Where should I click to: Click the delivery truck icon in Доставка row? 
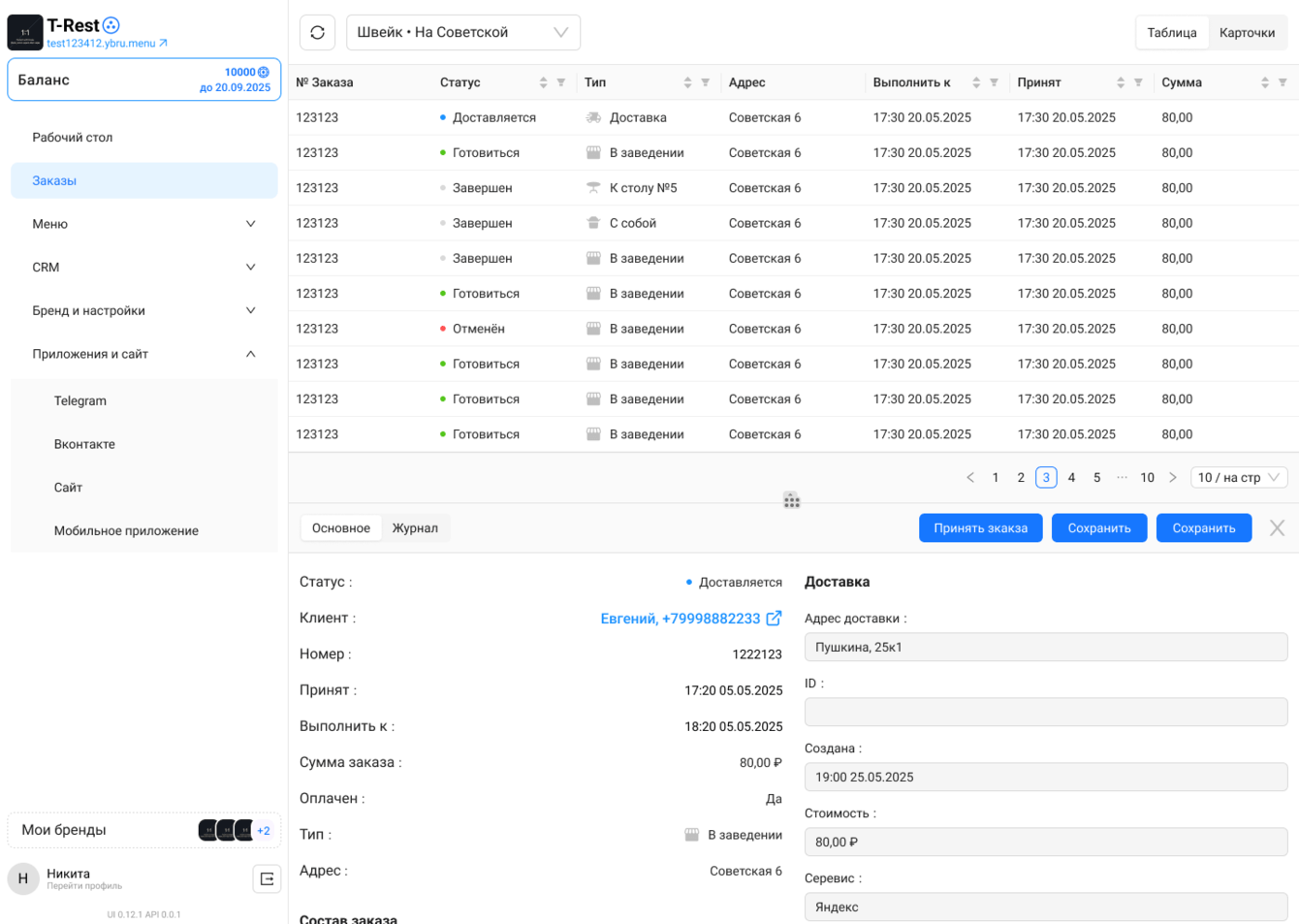[x=593, y=117]
